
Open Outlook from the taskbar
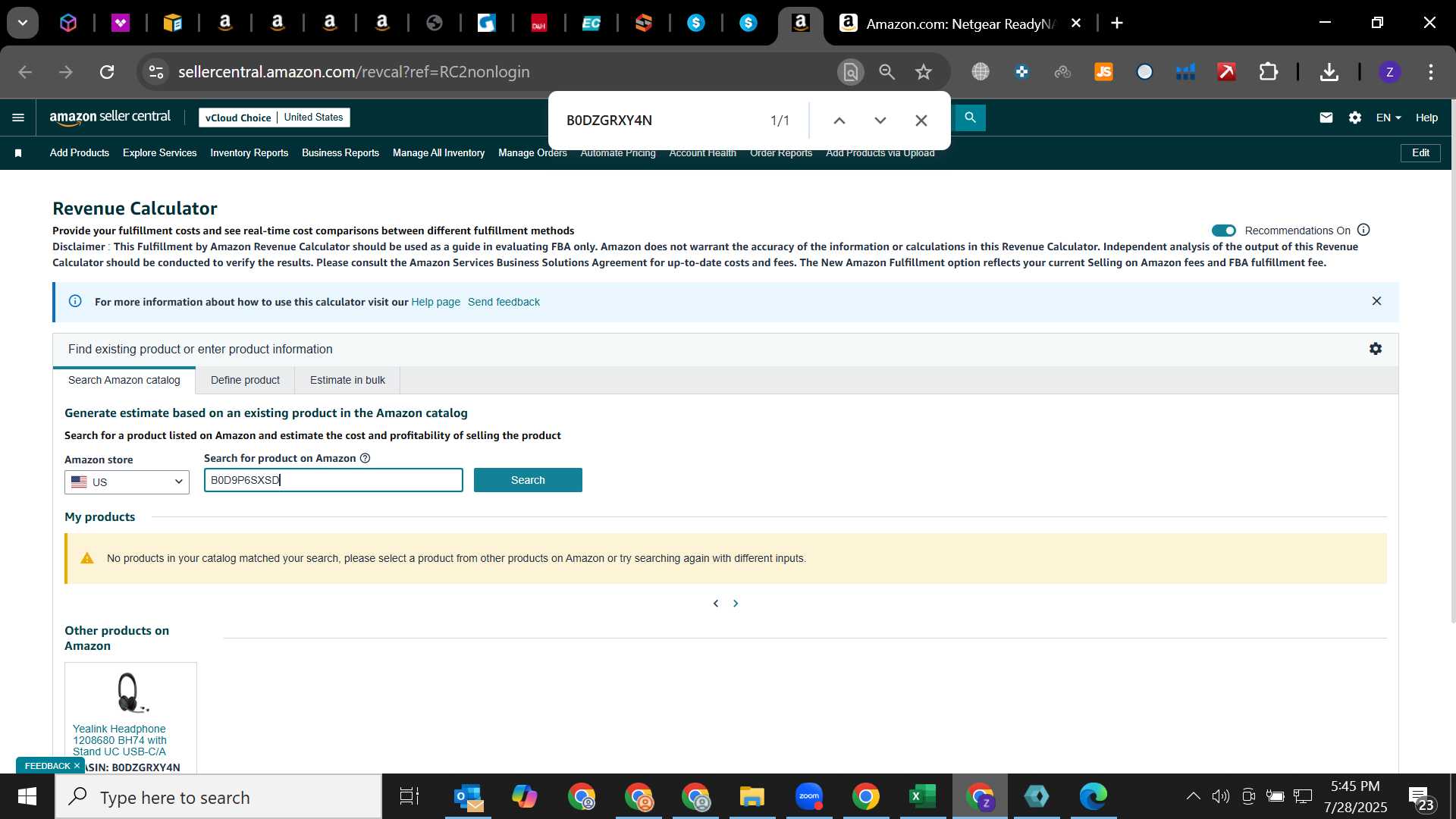[x=469, y=797]
